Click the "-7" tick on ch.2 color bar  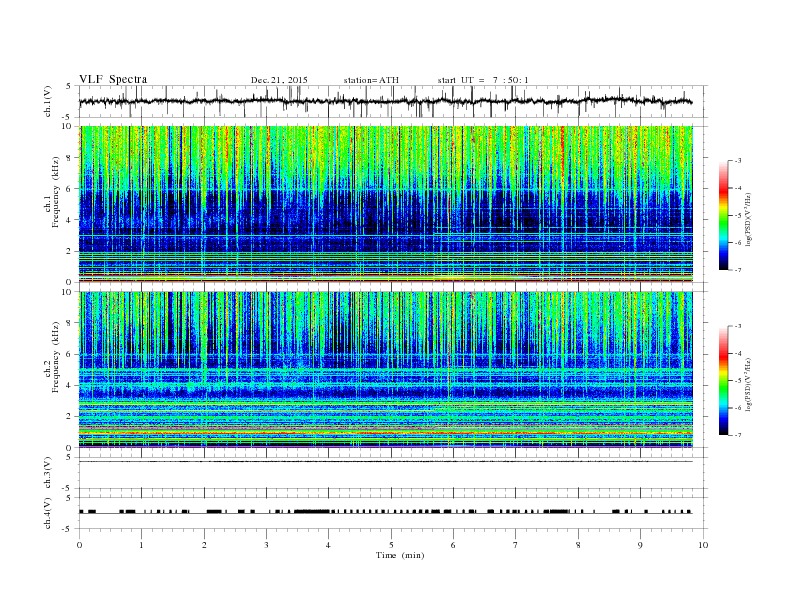[738, 435]
